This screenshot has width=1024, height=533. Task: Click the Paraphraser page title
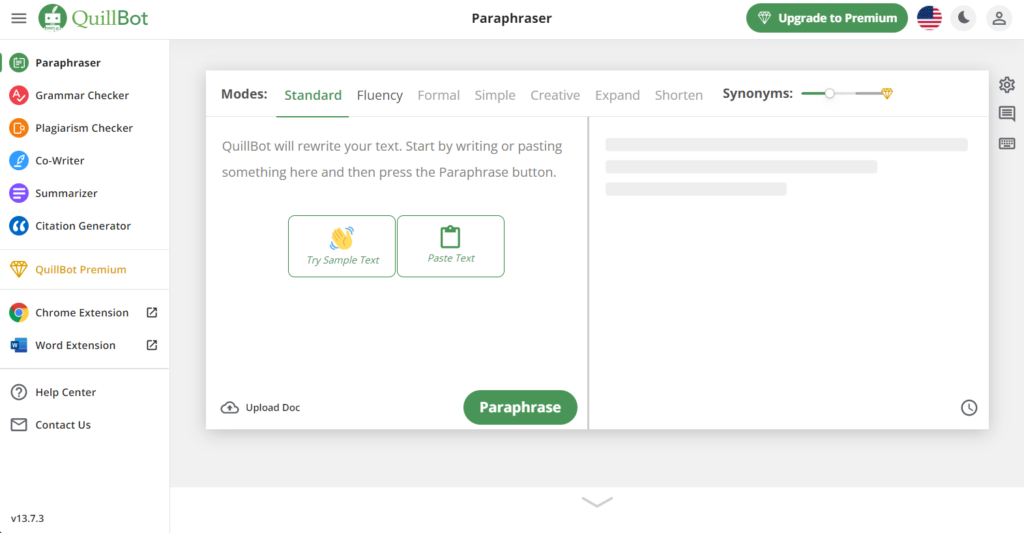coord(512,18)
